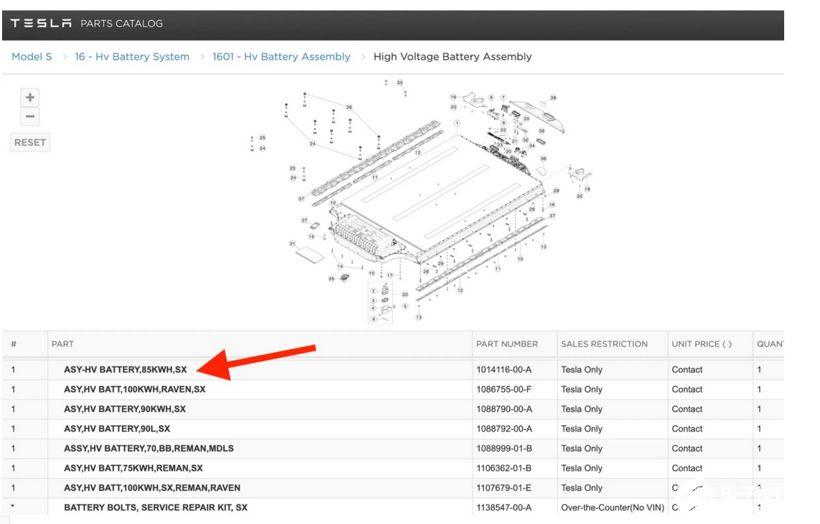Open the Model S breadcrumb link
Viewport: 820px width, 524px height.
click(32, 56)
